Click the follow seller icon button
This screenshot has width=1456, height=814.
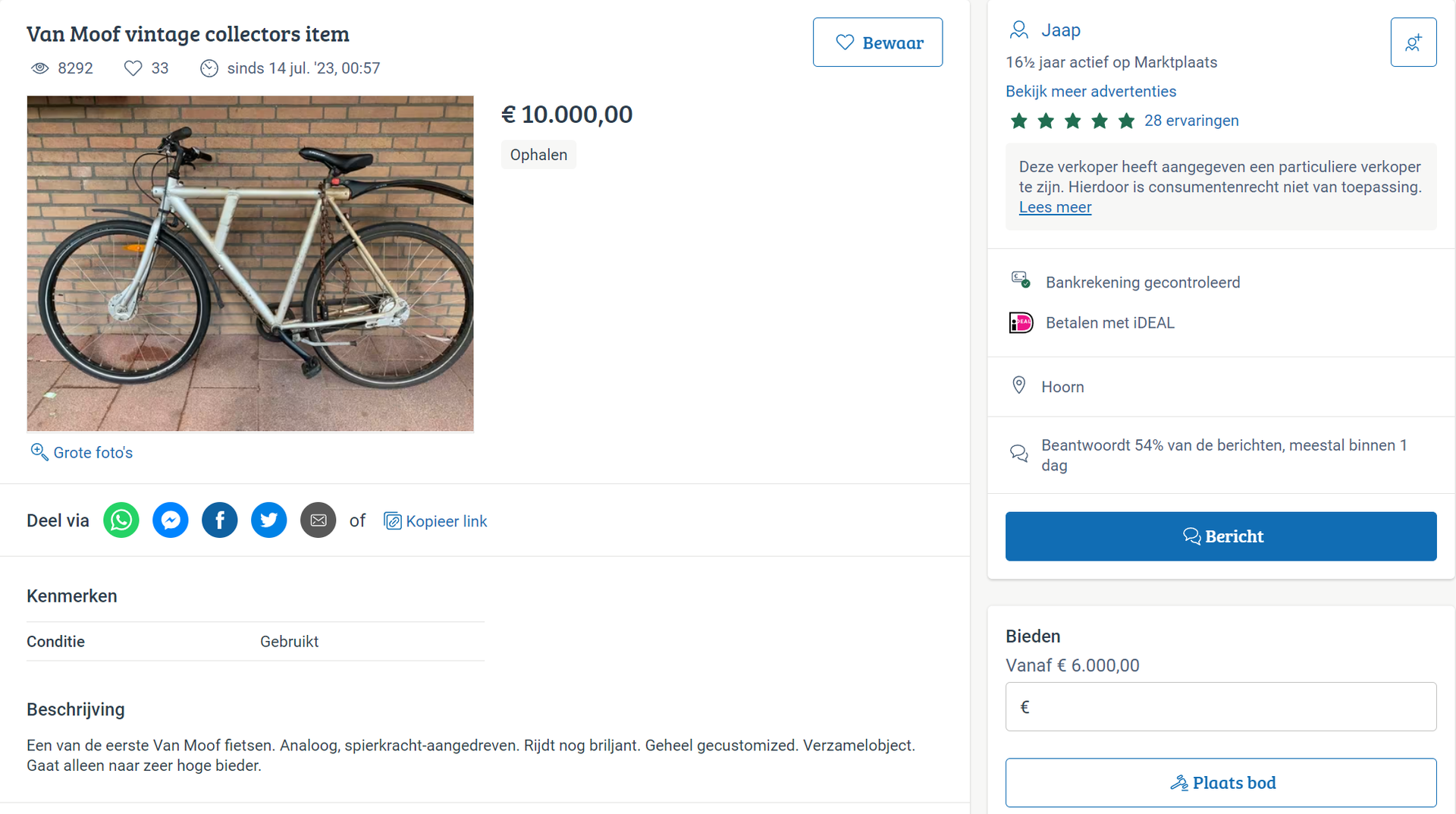point(1413,42)
